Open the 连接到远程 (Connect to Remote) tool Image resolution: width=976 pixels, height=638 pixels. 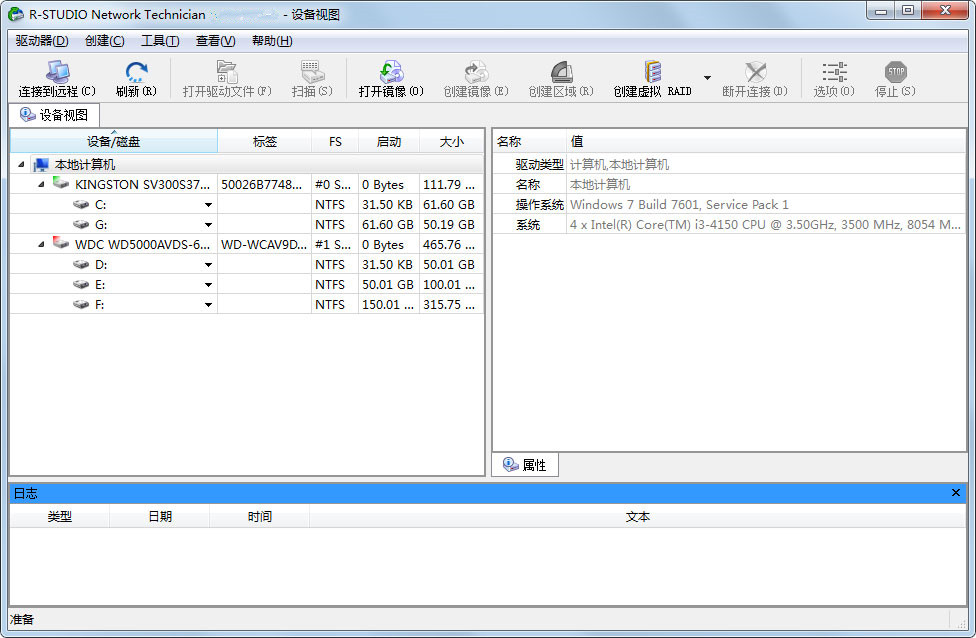60,75
